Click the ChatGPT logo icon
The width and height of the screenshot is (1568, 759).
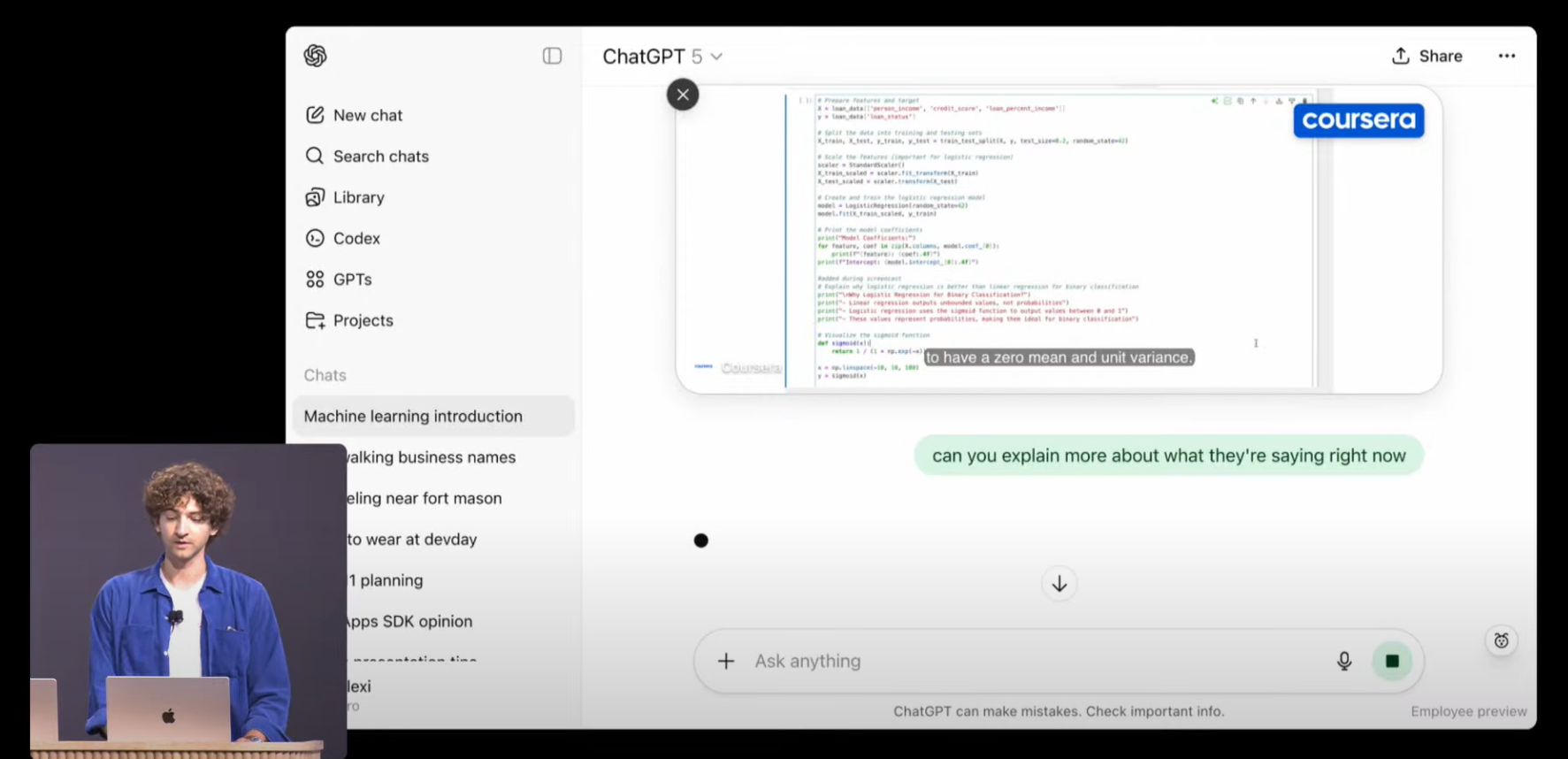pos(315,56)
